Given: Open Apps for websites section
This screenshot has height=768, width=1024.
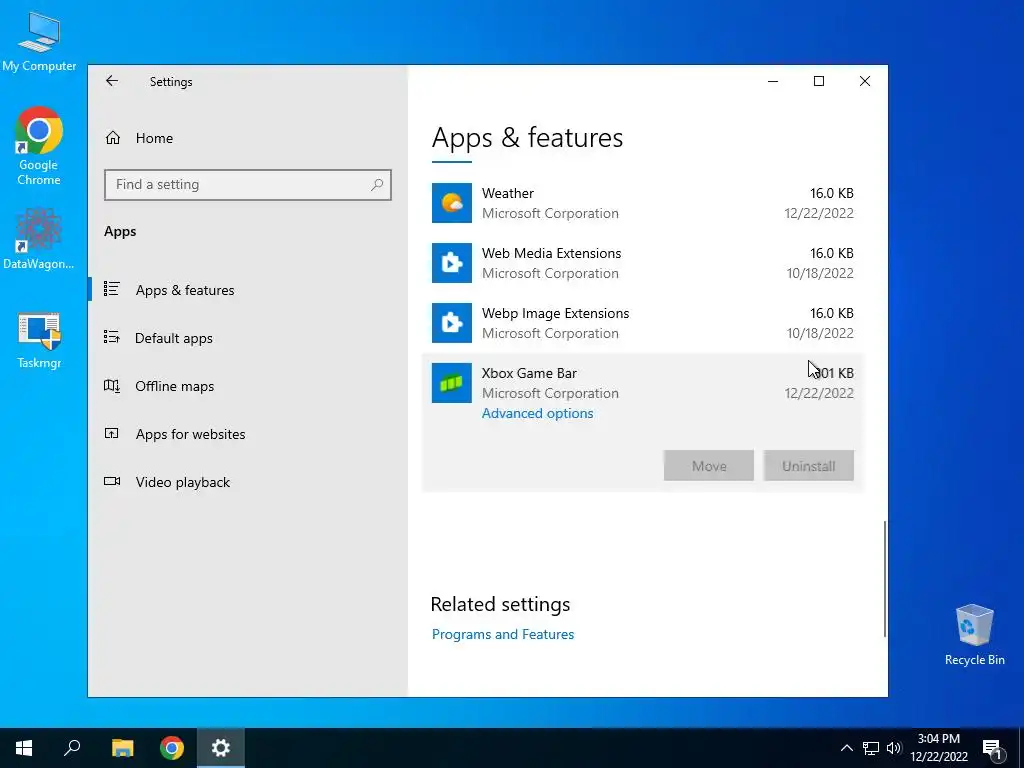Looking at the screenshot, I should 190,434.
